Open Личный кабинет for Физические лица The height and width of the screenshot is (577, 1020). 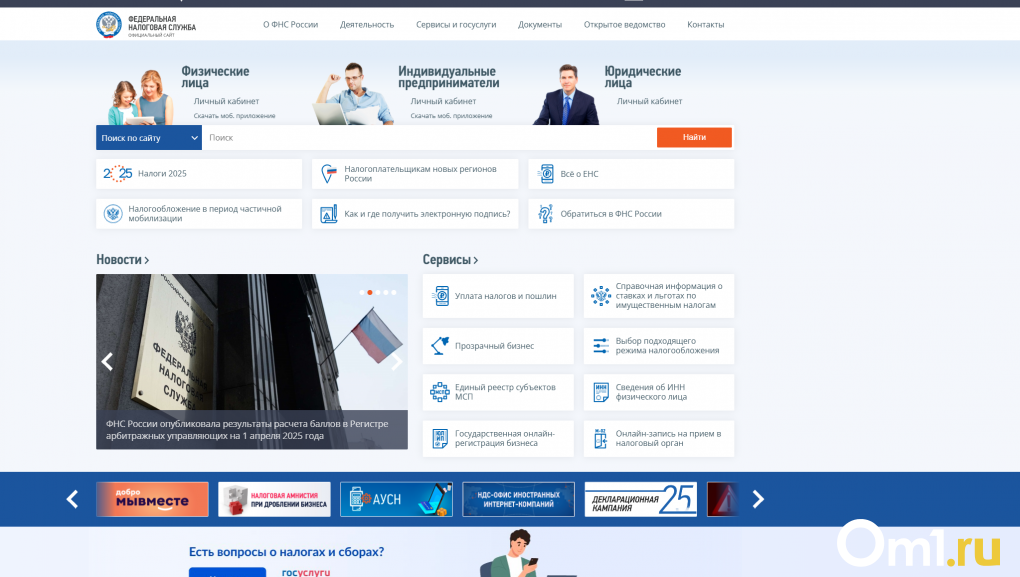click(226, 101)
